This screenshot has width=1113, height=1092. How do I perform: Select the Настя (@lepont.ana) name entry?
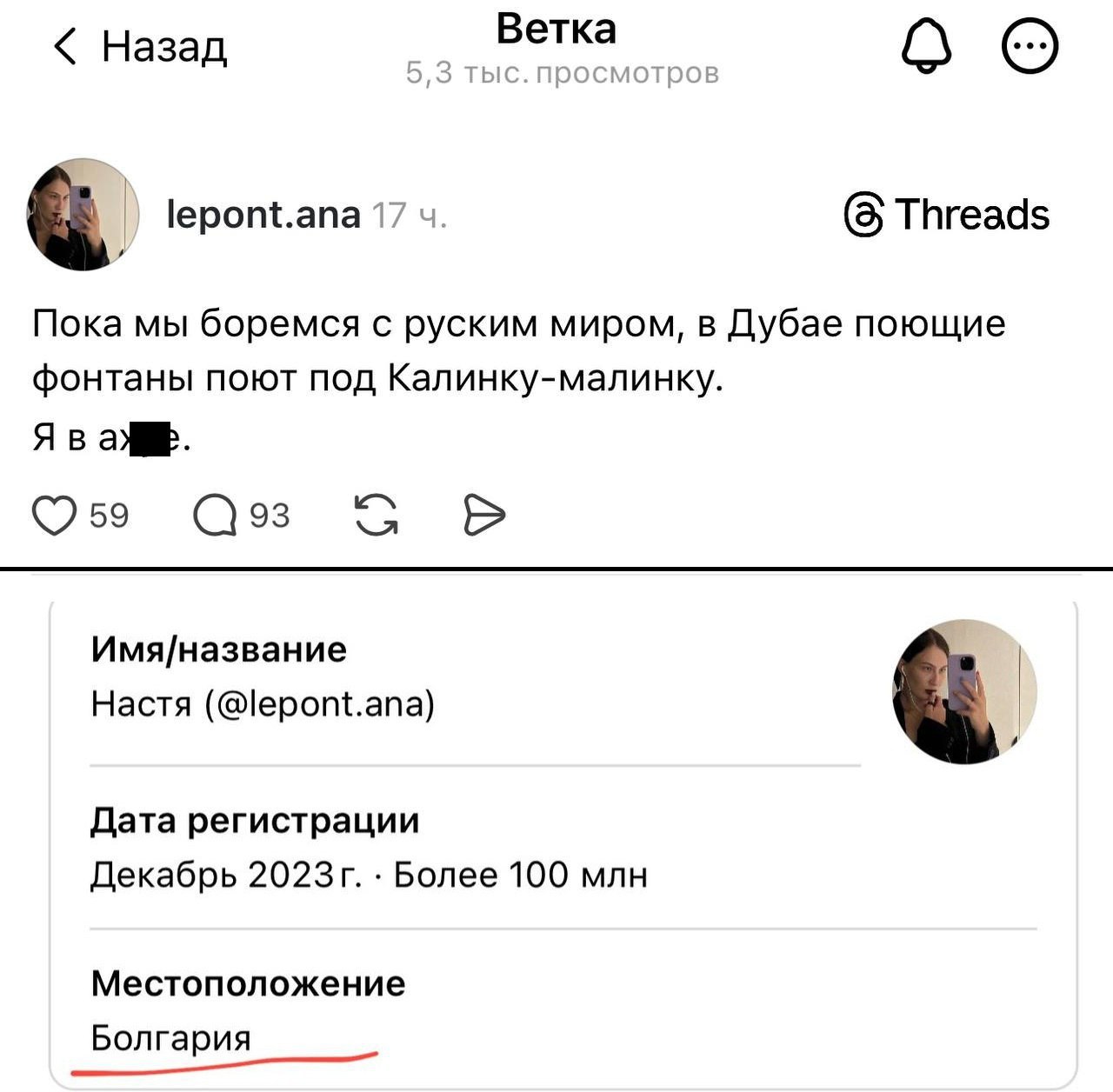(263, 703)
